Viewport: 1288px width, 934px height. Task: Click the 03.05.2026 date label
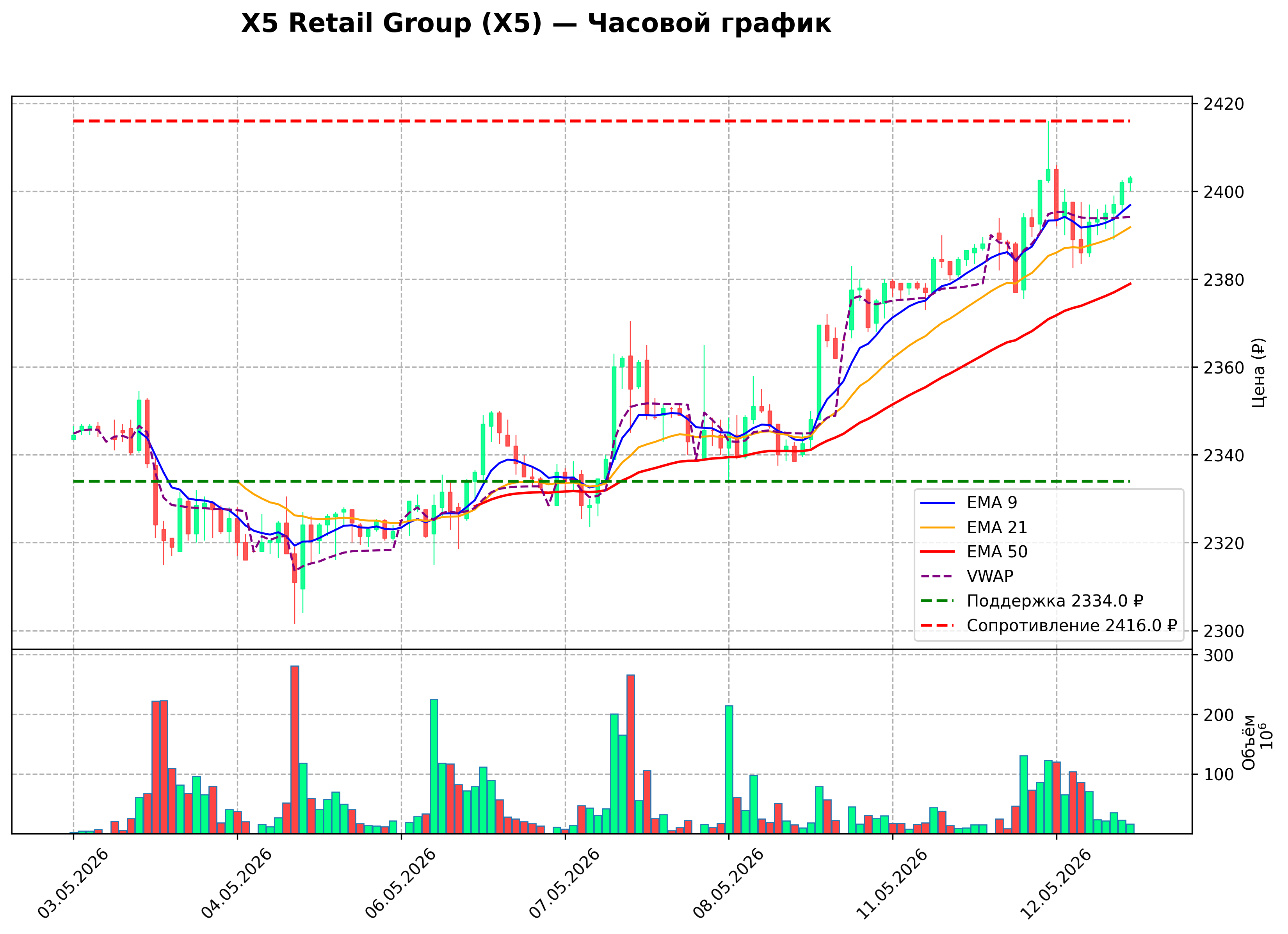73,884
